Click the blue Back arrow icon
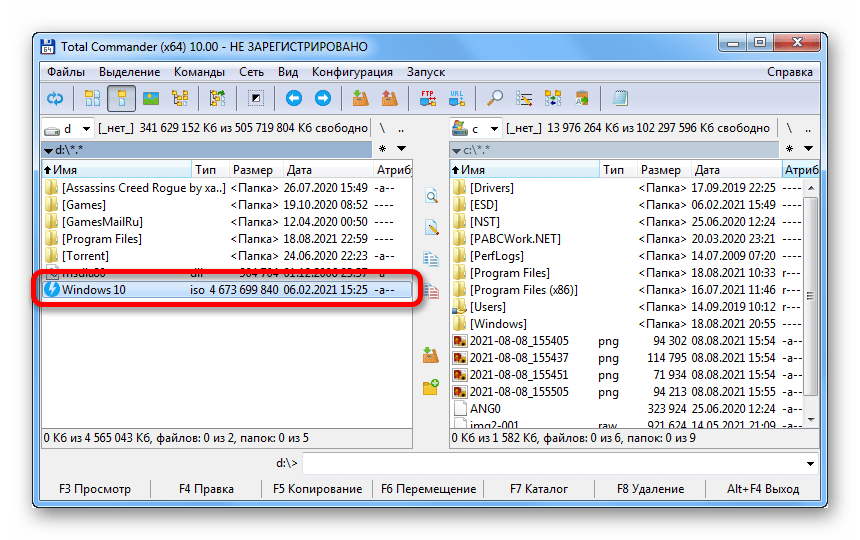860x540 pixels. 293,98
